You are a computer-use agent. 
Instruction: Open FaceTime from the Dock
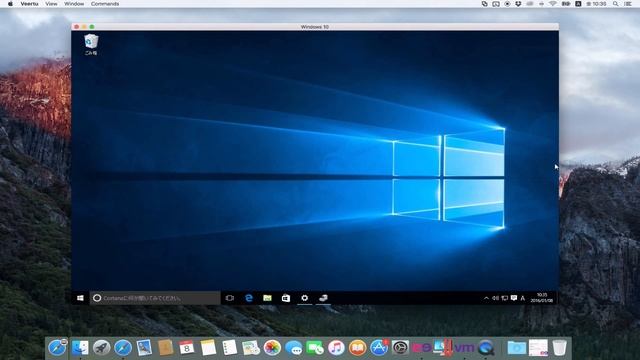click(x=315, y=348)
